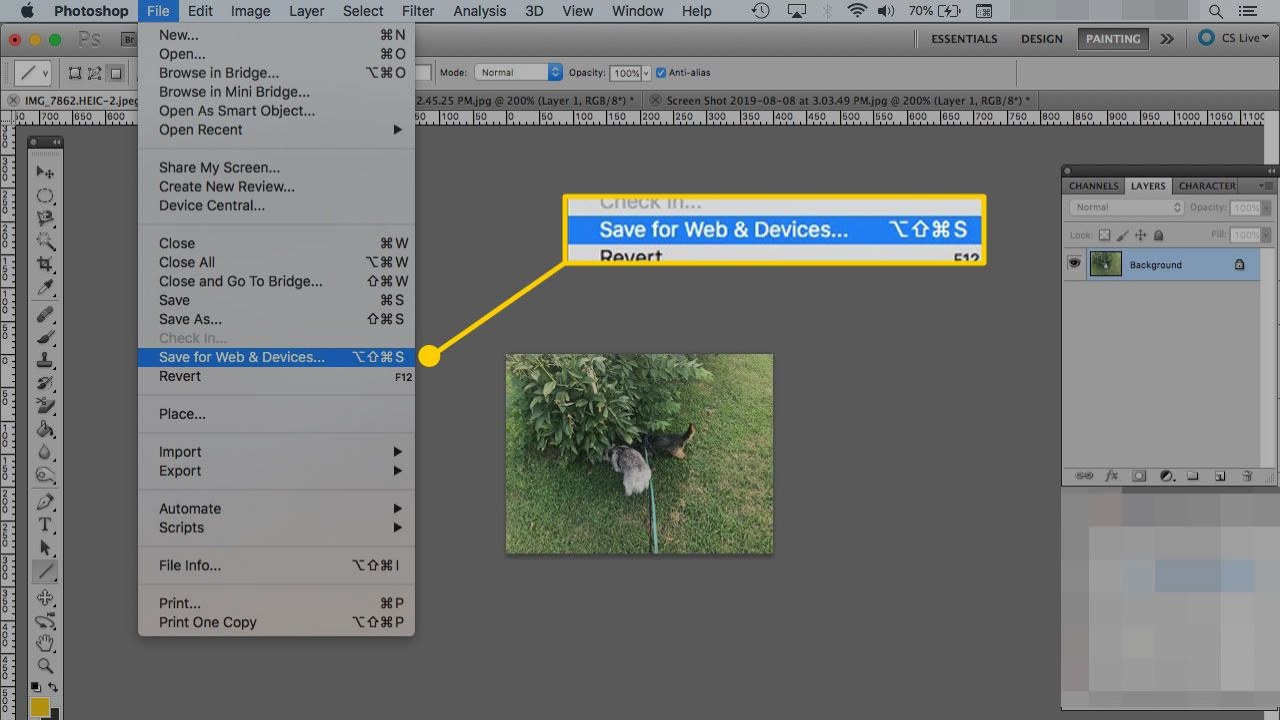Click the Painting workspace button

[x=1113, y=39]
